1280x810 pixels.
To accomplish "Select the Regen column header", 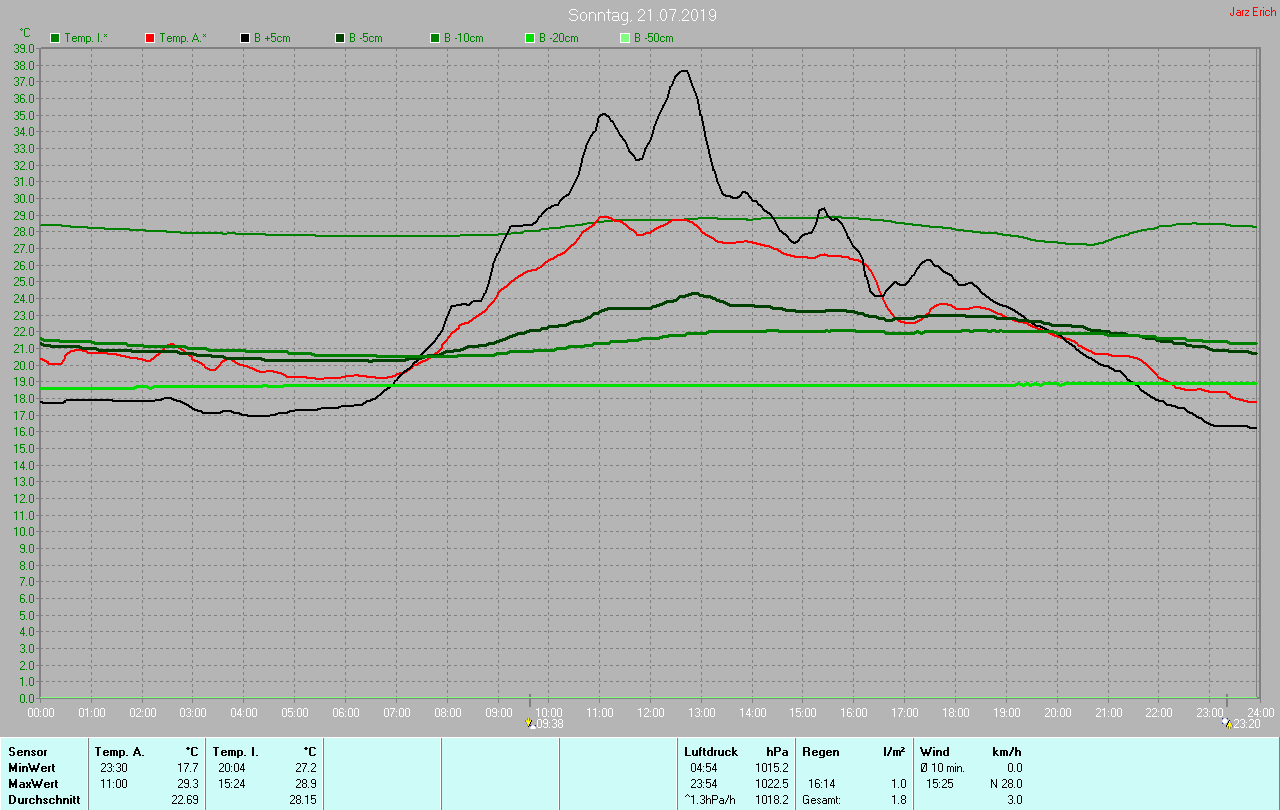I will [x=821, y=751].
